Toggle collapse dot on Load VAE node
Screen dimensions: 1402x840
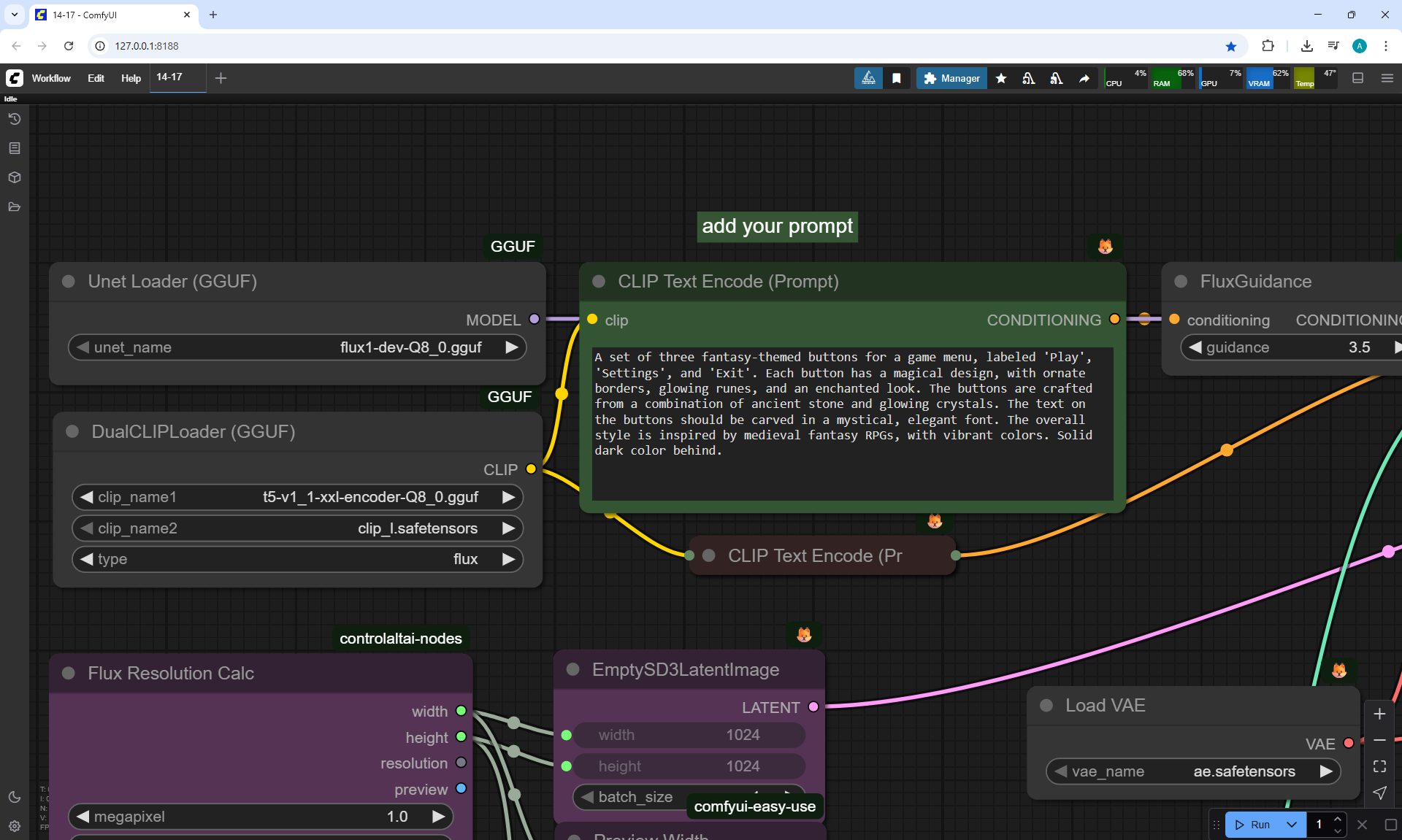(x=1046, y=706)
